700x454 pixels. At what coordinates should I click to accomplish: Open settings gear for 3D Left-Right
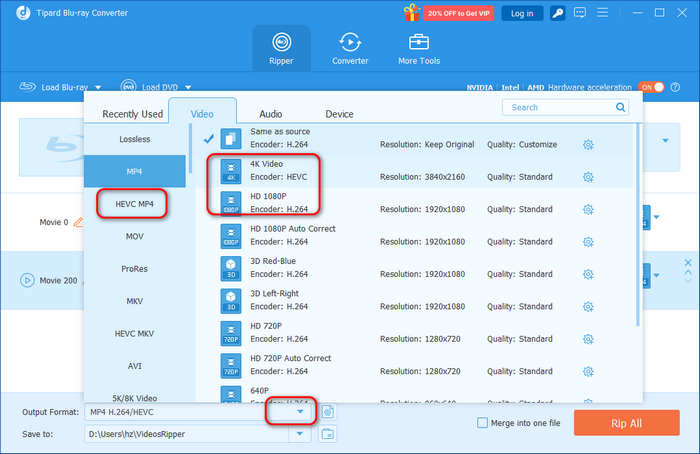coord(588,307)
